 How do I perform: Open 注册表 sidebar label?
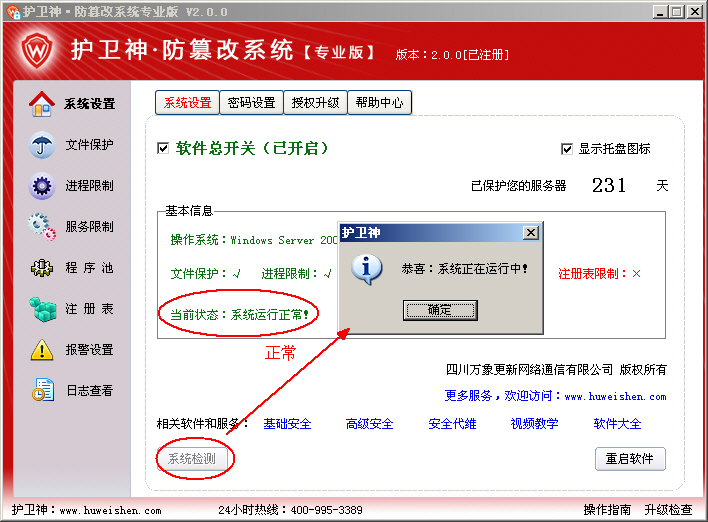tap(89, 309)
